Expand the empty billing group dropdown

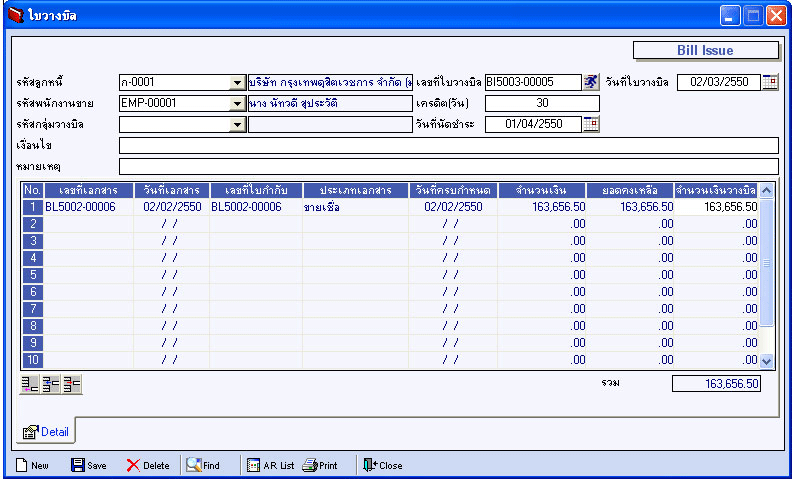tap(237, 125)
